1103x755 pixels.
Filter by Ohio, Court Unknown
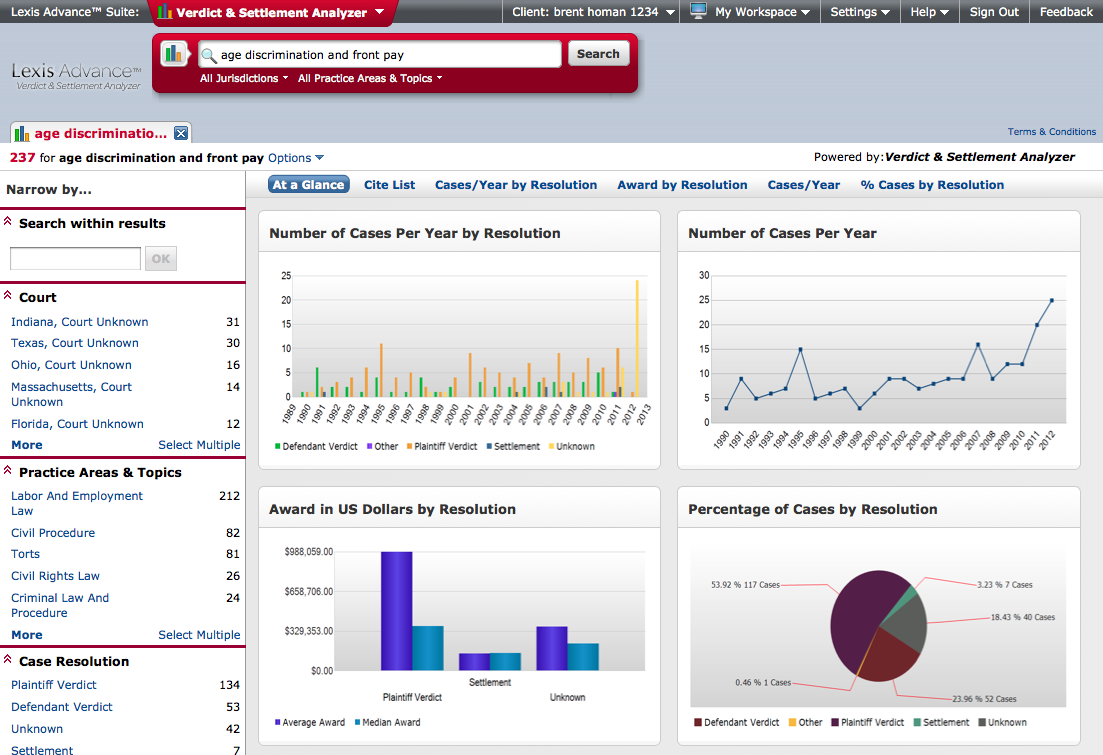point(71,364)
